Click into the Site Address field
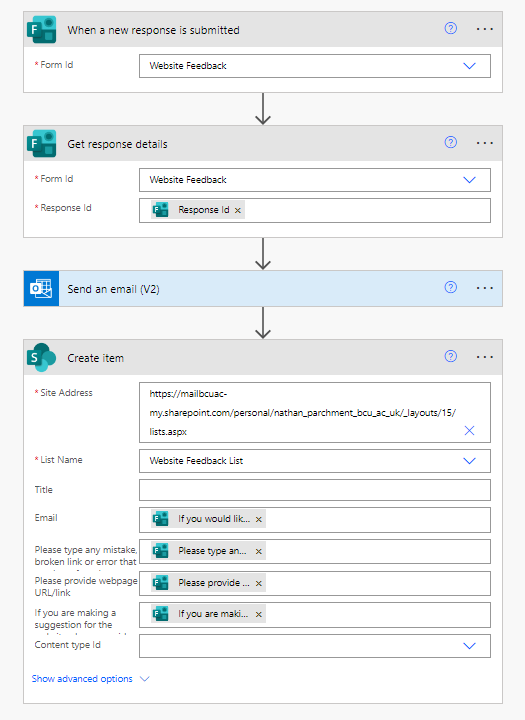 pyautogui.click(x=315, y=412)
